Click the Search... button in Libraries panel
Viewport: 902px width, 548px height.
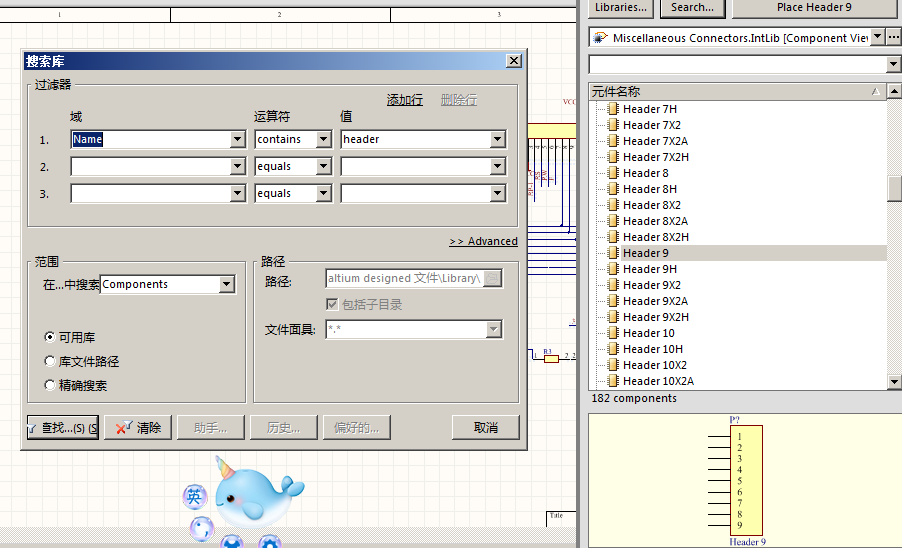point(693,7)
